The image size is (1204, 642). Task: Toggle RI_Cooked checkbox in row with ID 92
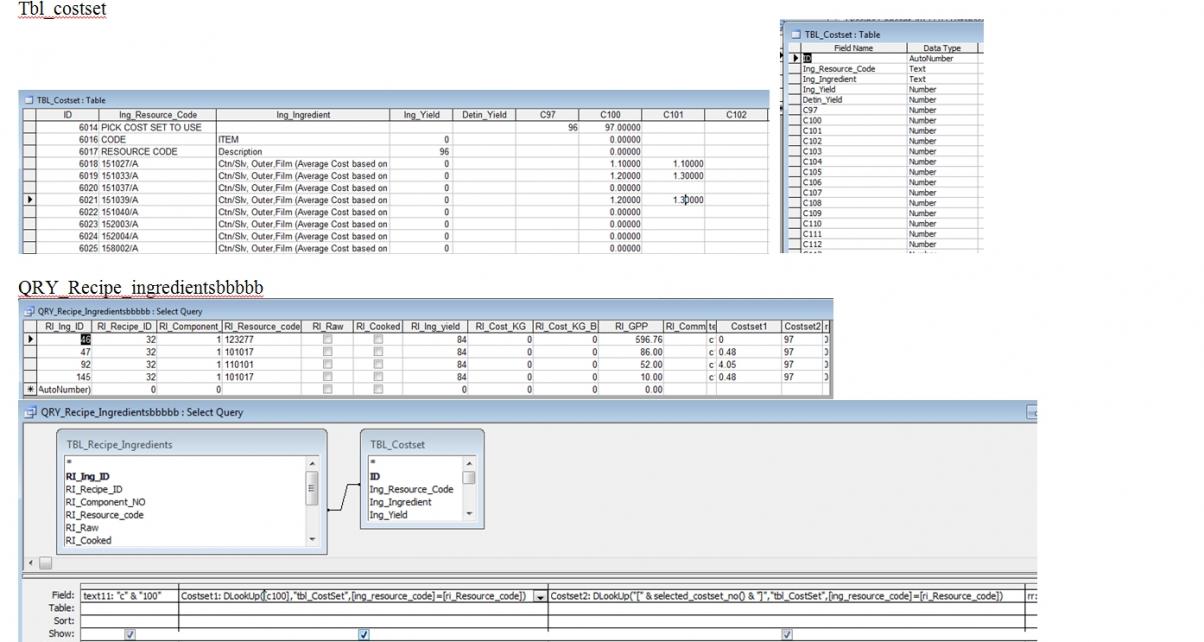pyautogui.click(x=377, y=365)
